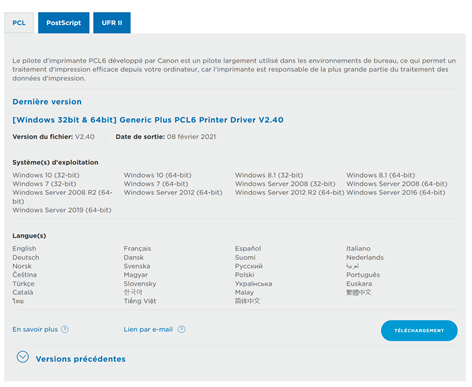Click the help icon beside 'Lien par e-mail'
The width and height of the screenshot is (472, 387).
(181, 329)
